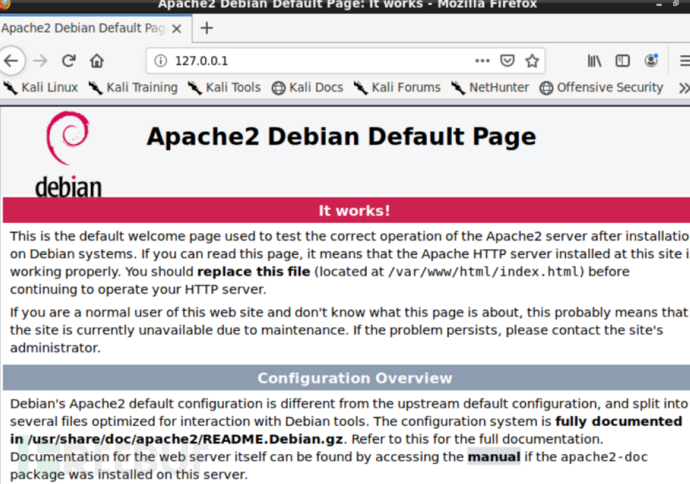Select the Apache2 Debian Default Page tab
The height and width of the screenshot is (484, 690).
[84, 28]
